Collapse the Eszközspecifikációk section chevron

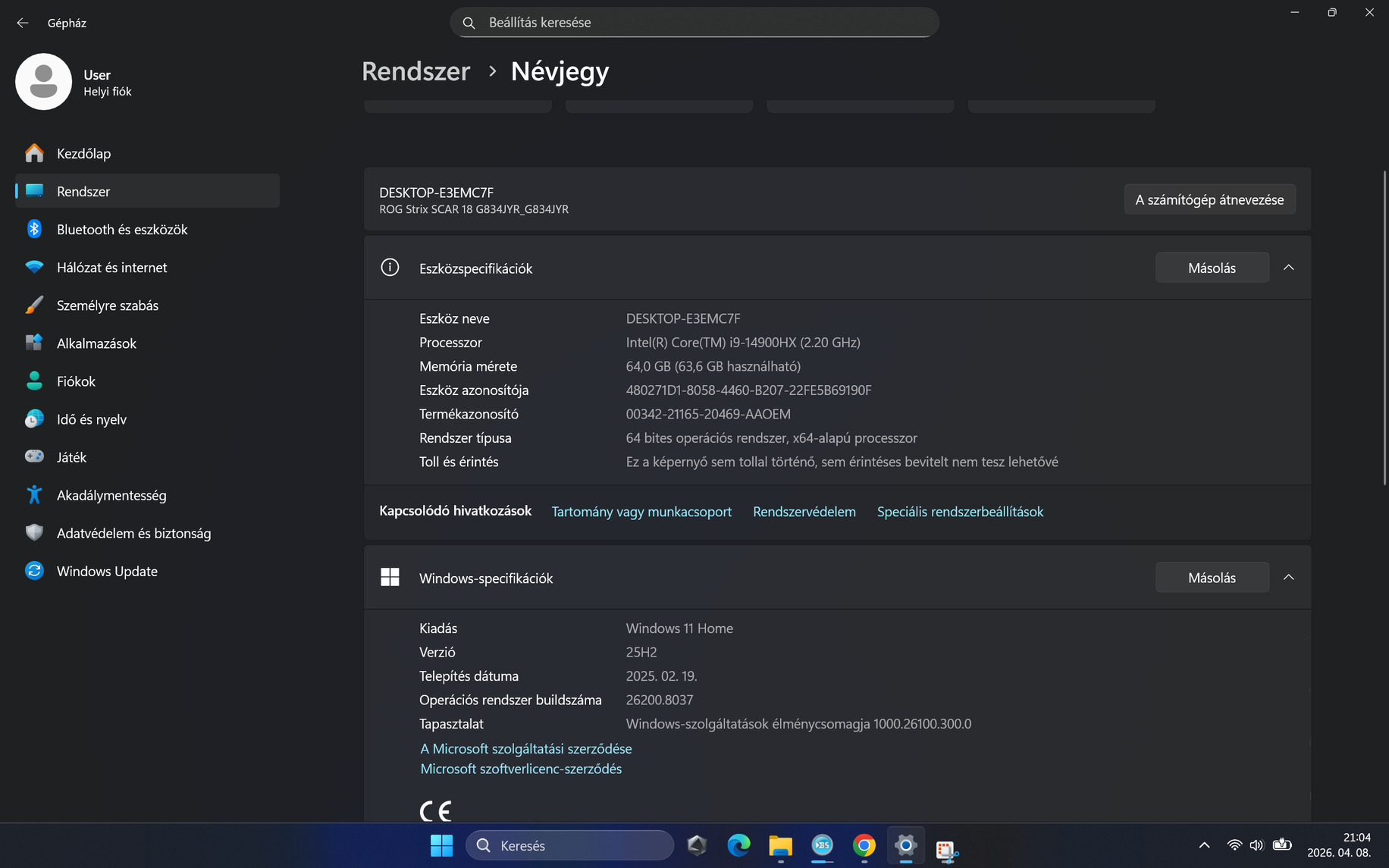pos(1288,268)
